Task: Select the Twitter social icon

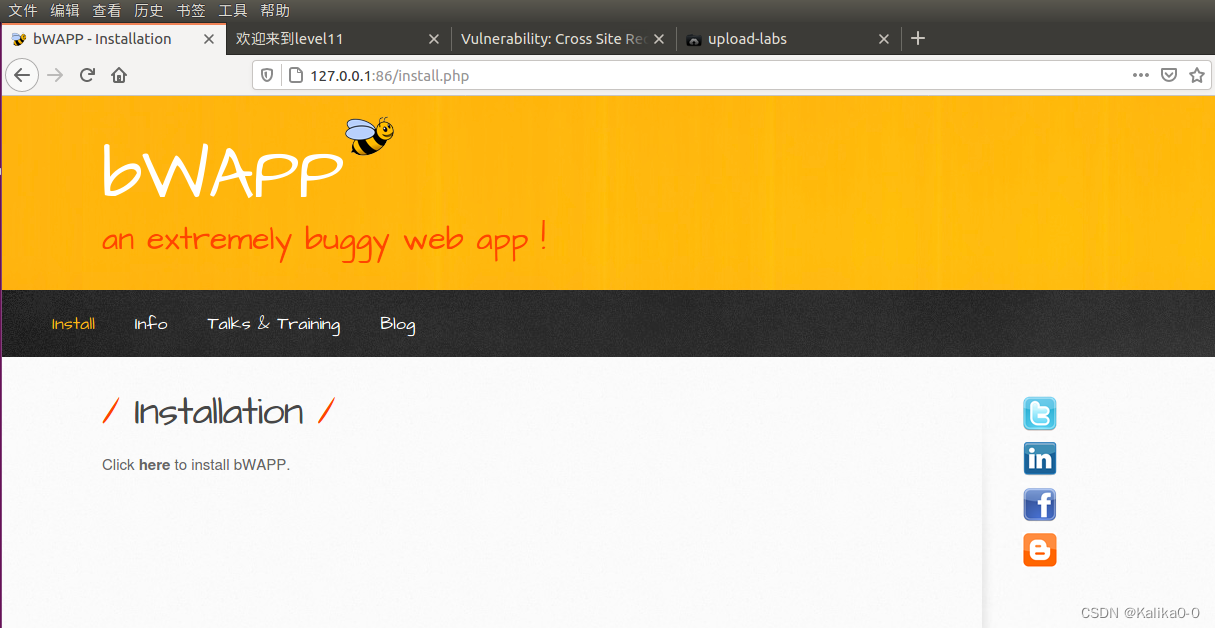Action: [1039, 413]
